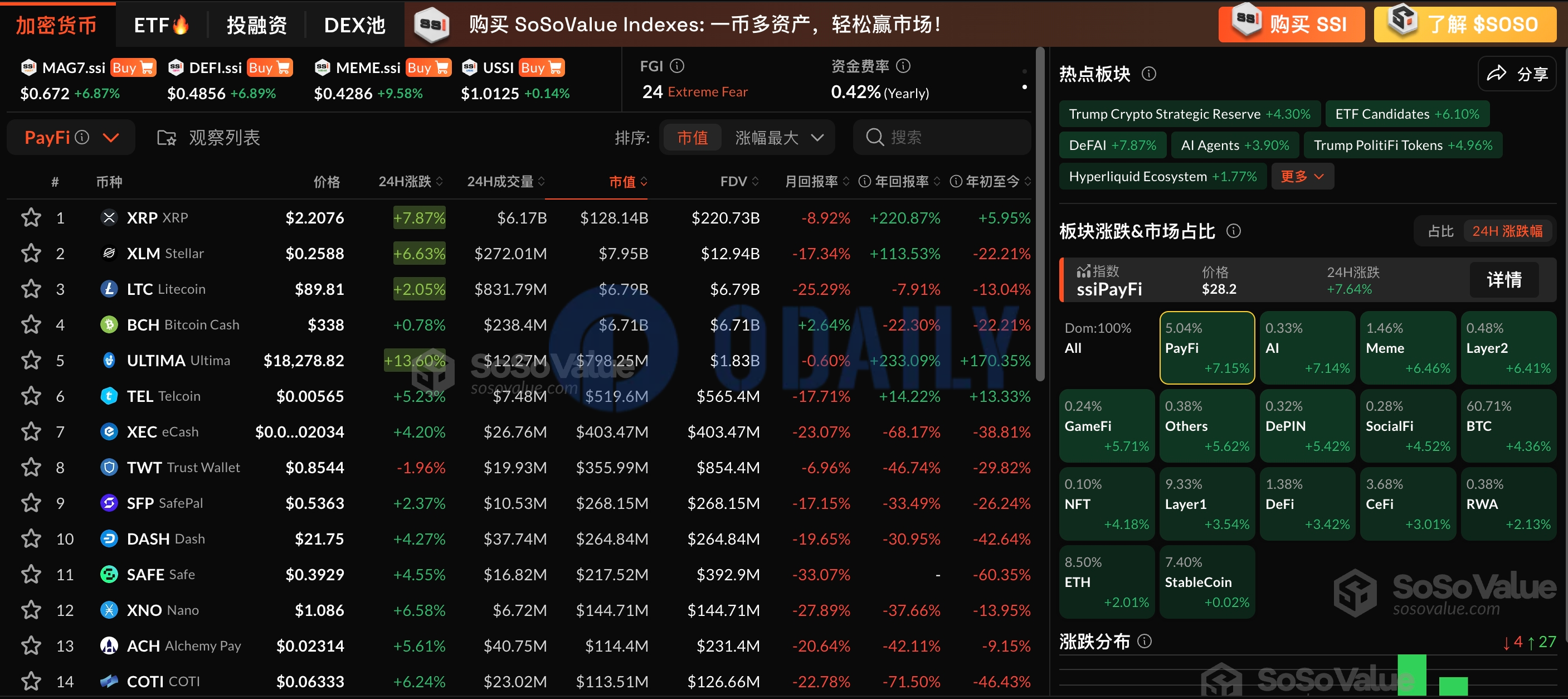Click the Telcoin logo icon

click(109, 396)
